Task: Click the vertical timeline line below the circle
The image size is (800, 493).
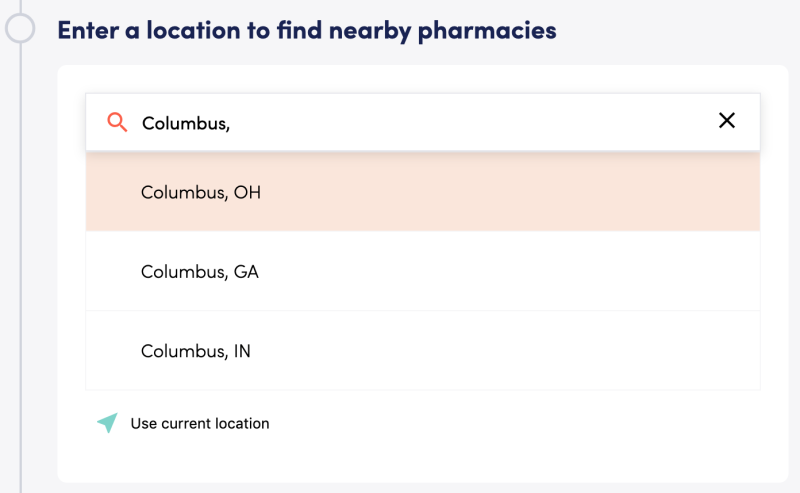Action: tap(21, 250)
